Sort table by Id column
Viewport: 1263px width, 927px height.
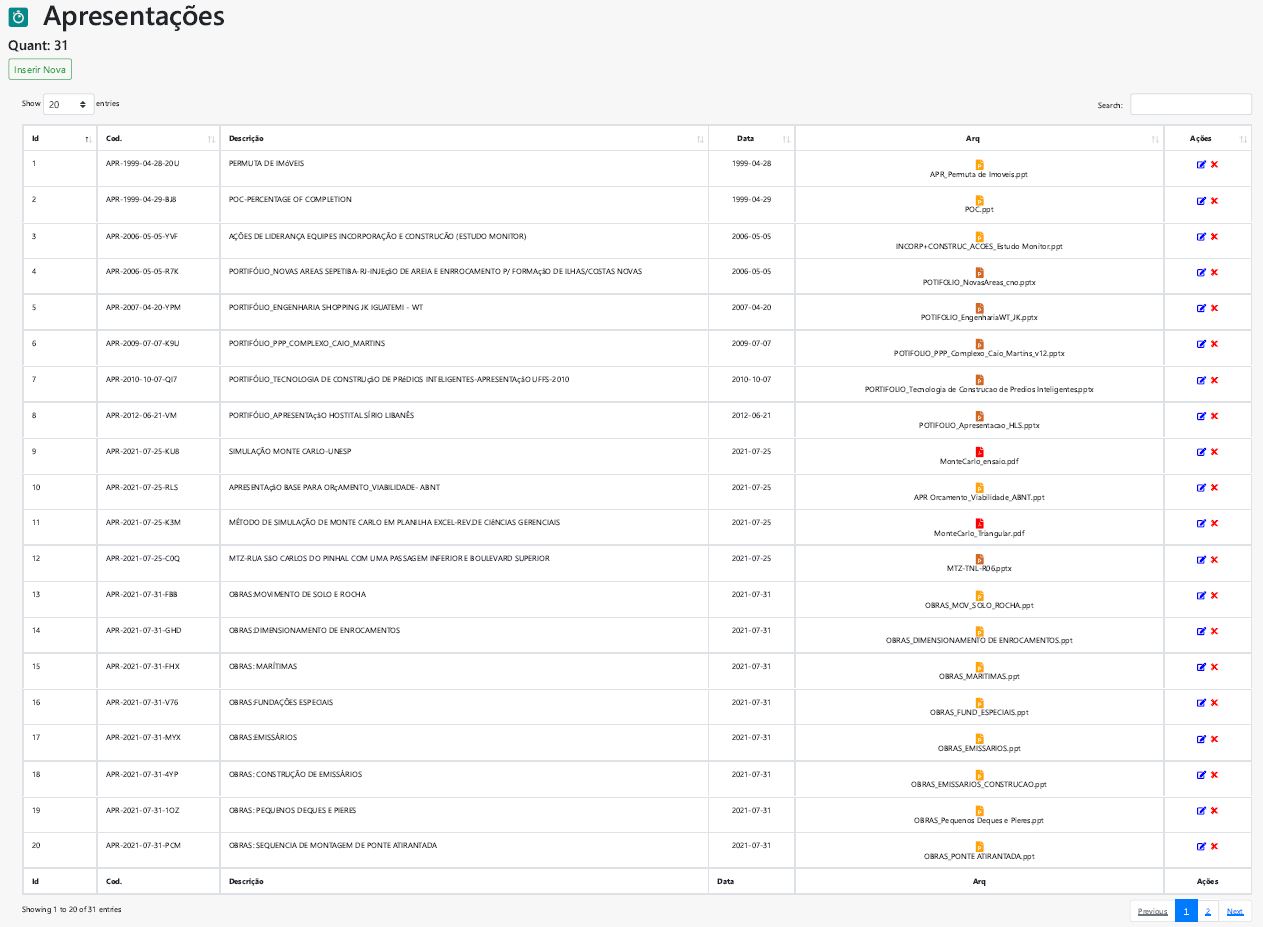[x=60, y=138]
